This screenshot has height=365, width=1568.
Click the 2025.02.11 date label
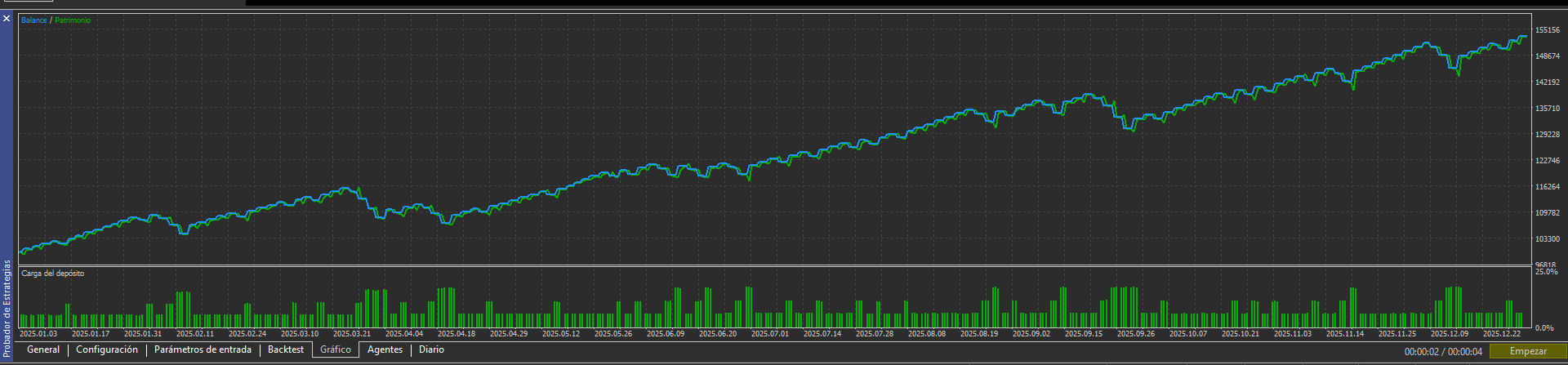[x=195, y=334]
